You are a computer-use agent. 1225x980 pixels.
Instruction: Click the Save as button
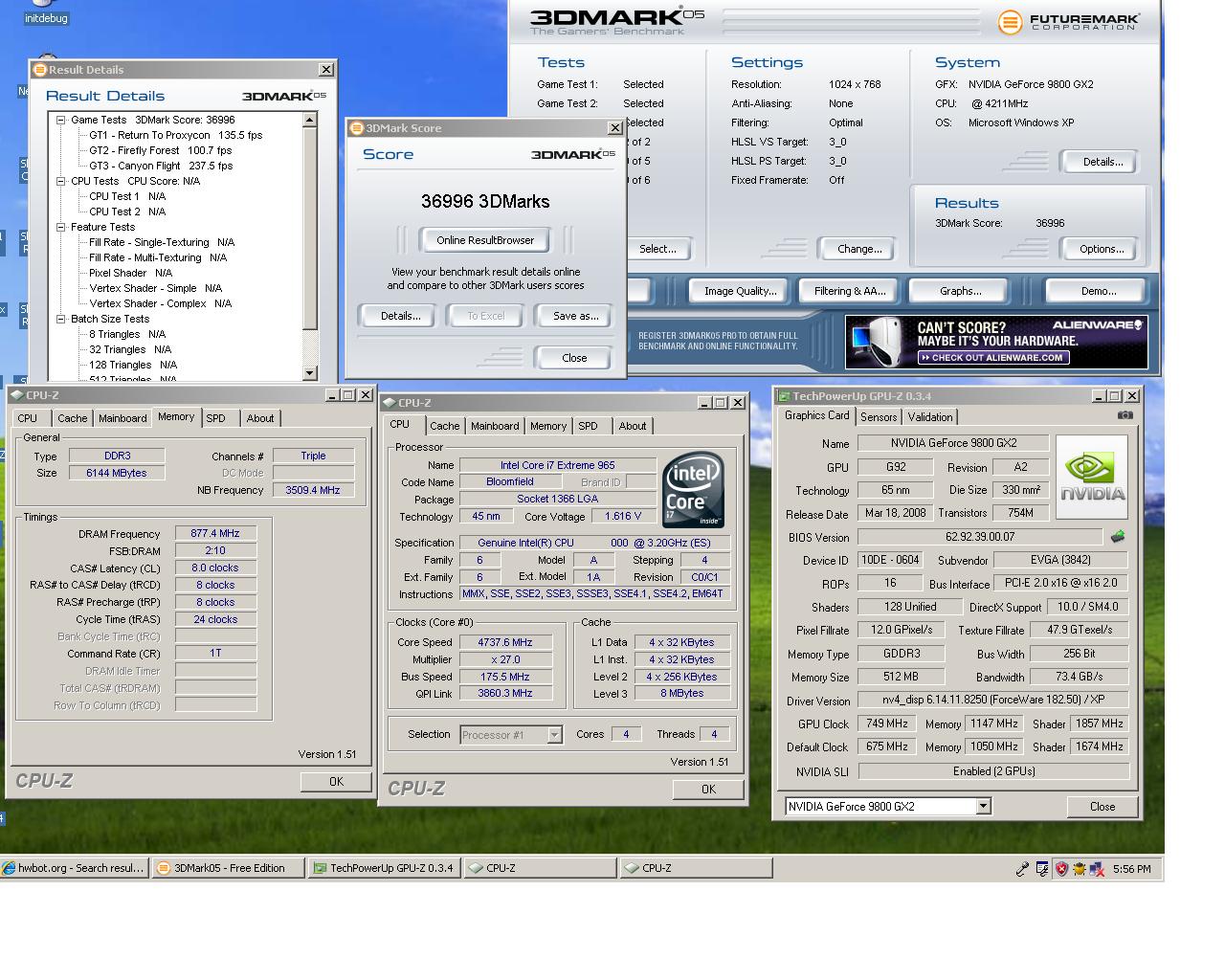(x=575, y=316)
